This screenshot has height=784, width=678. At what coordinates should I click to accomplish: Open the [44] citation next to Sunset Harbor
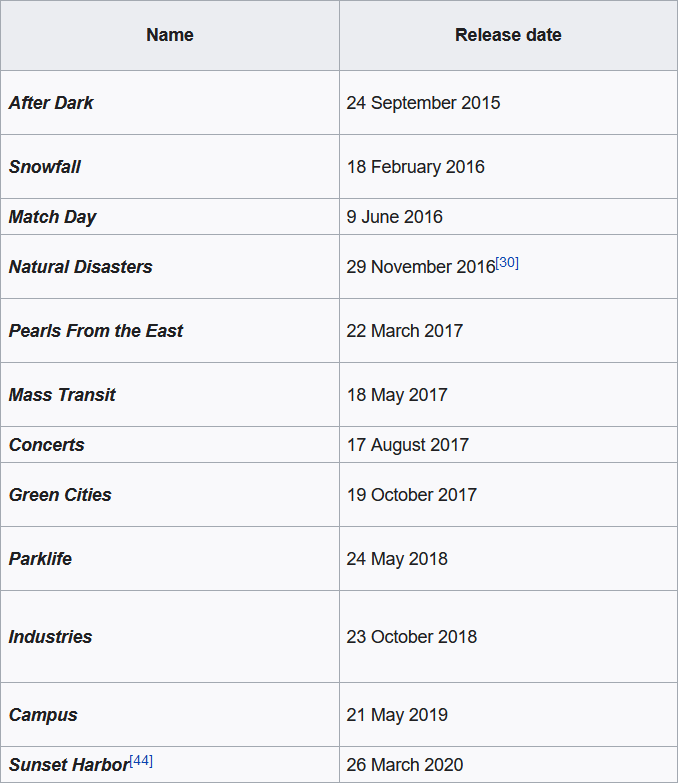tap(141, 761)
